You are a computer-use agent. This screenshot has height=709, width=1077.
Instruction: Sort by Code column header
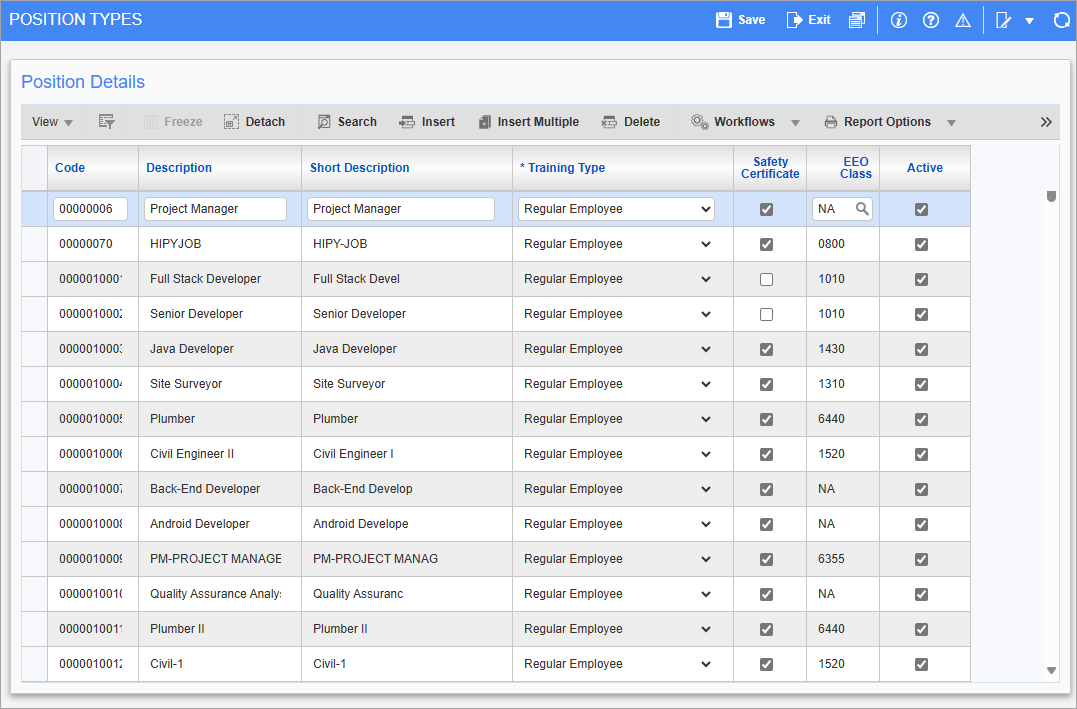70,168
